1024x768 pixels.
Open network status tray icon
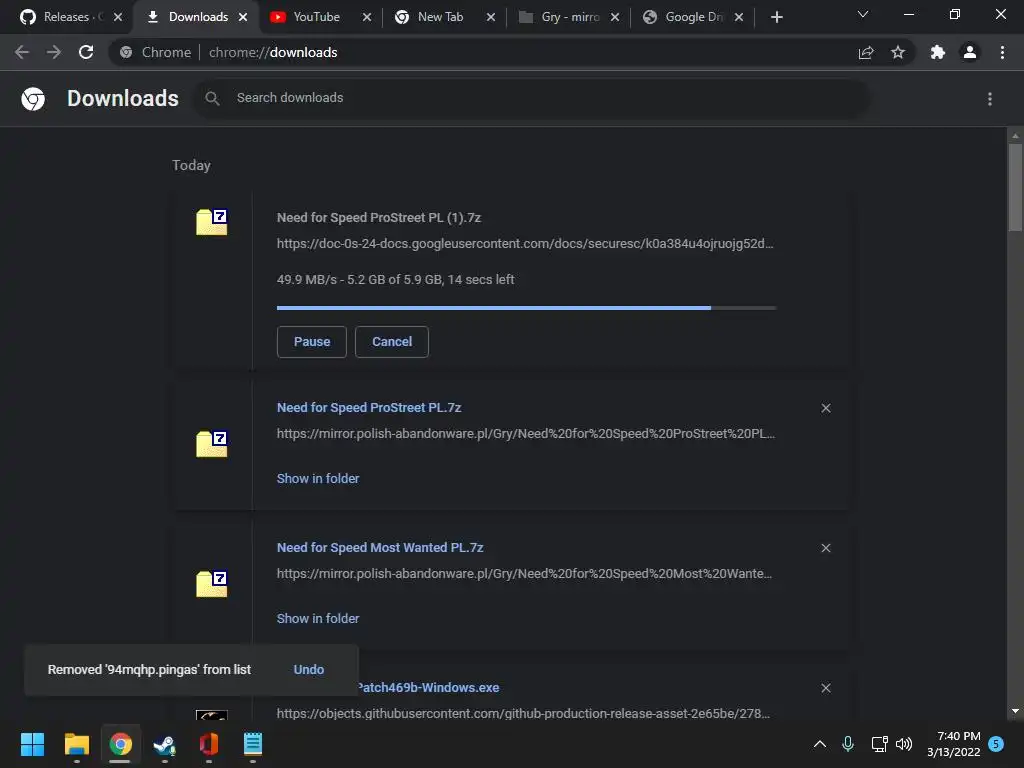(x=879, y=744)
